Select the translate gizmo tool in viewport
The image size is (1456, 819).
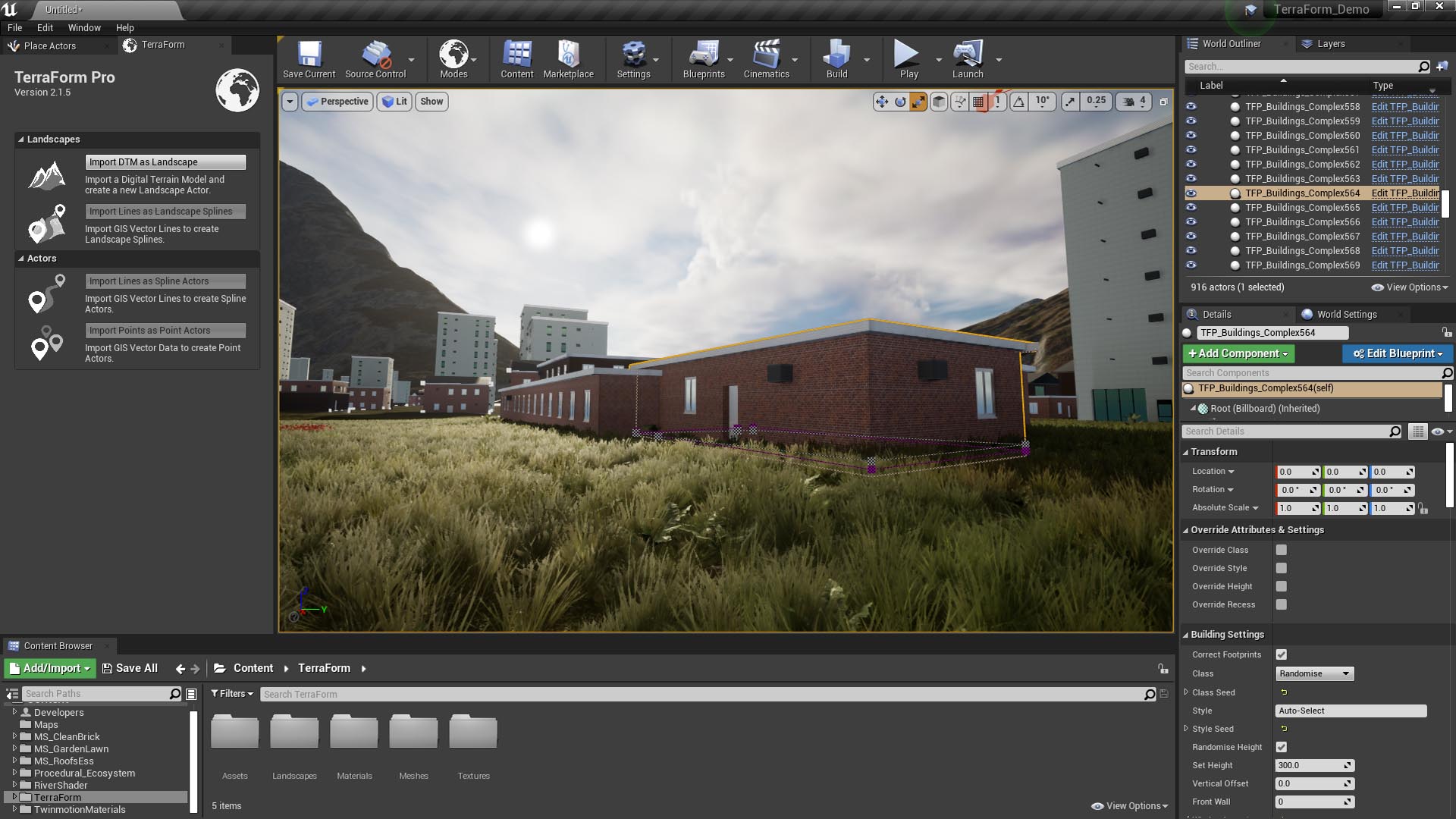[881, 102]
